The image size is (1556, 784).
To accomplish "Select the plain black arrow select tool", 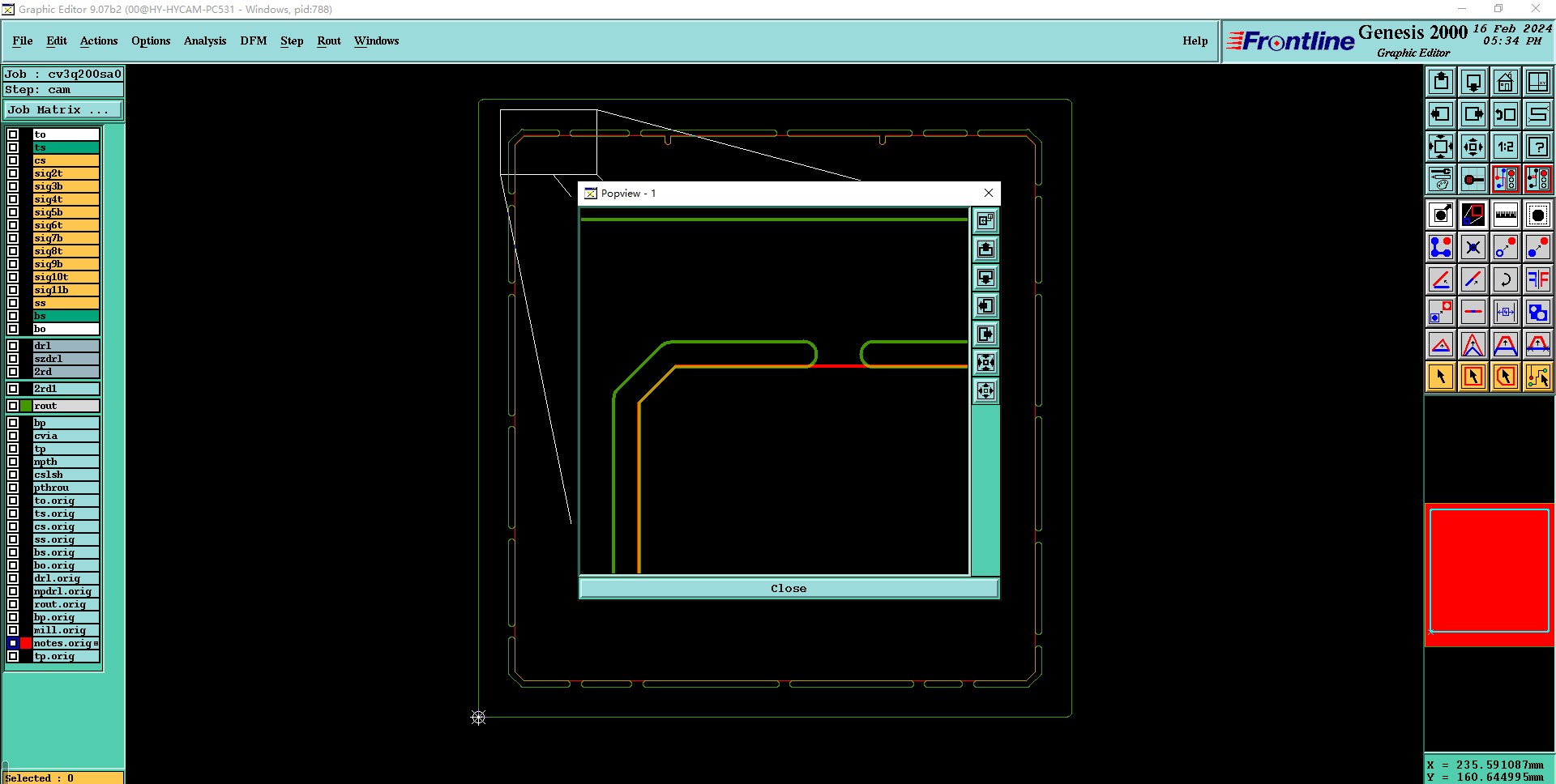I will (x=1441, y=377).
